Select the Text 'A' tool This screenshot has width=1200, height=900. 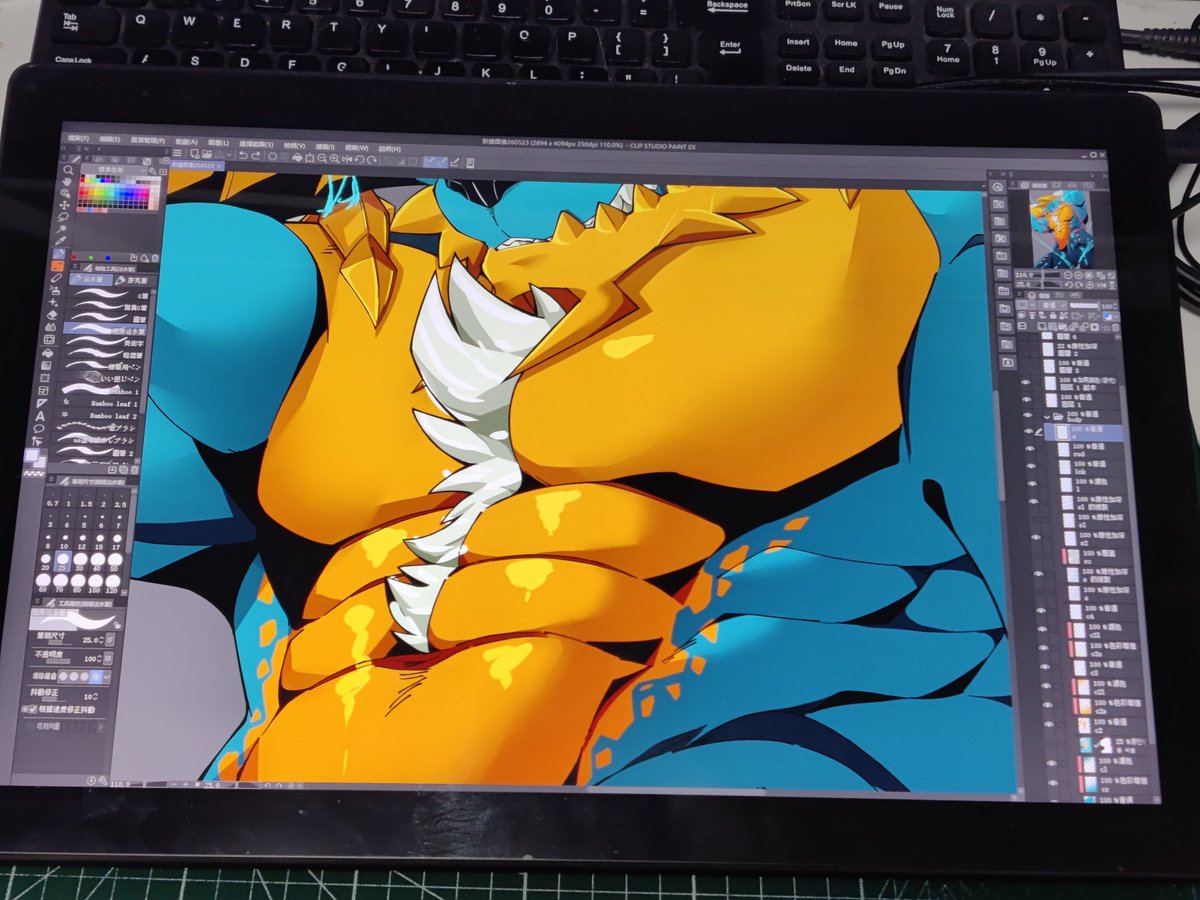pyautogui.click(x=40, y=416)
